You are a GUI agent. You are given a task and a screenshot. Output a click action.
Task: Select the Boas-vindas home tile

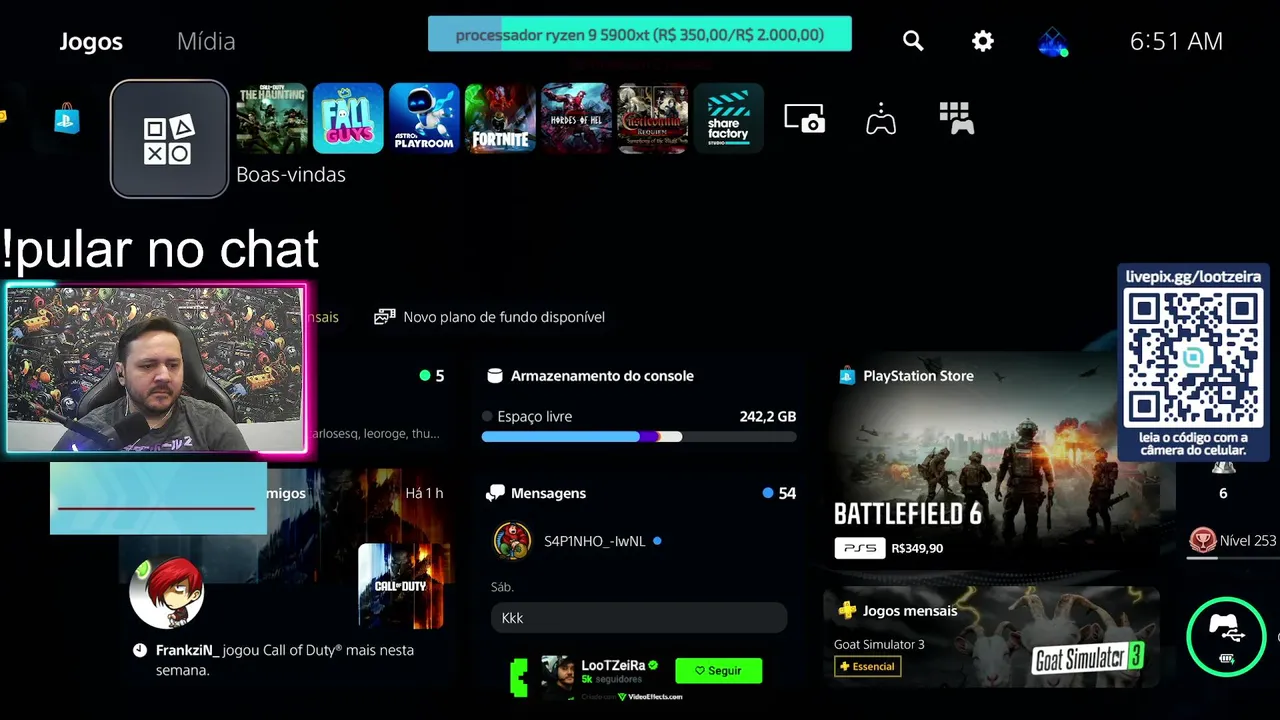[x=169, y=139]
